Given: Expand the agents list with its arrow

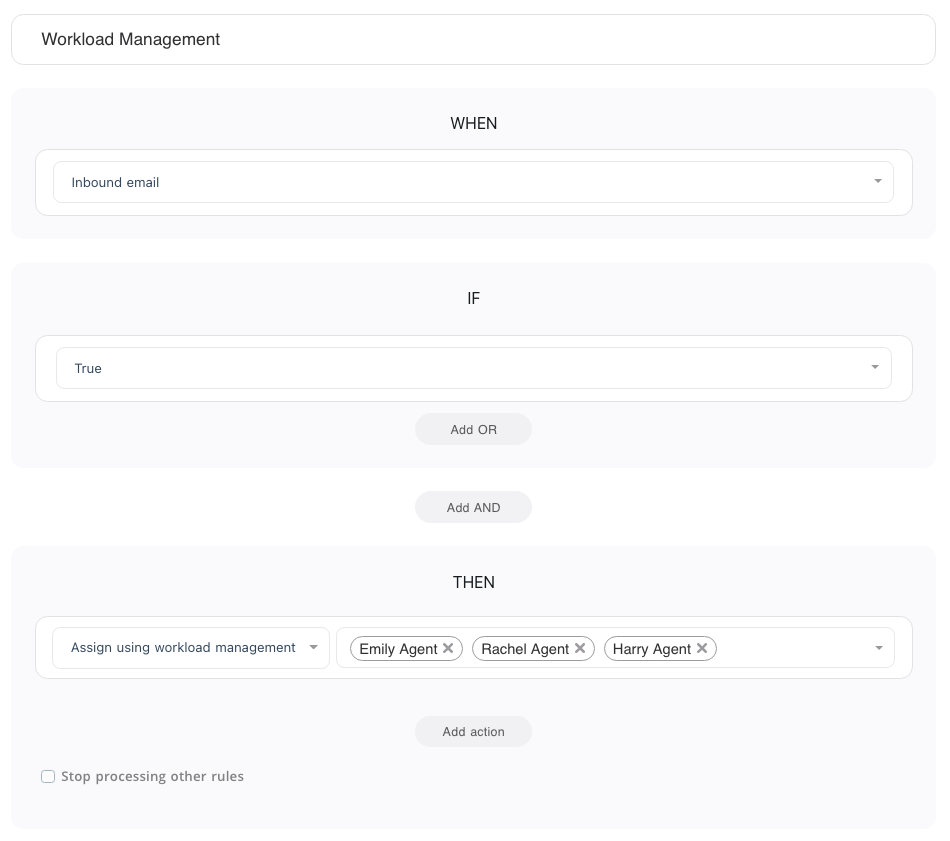Looking at the screenshot, I should tap(879, 648).
